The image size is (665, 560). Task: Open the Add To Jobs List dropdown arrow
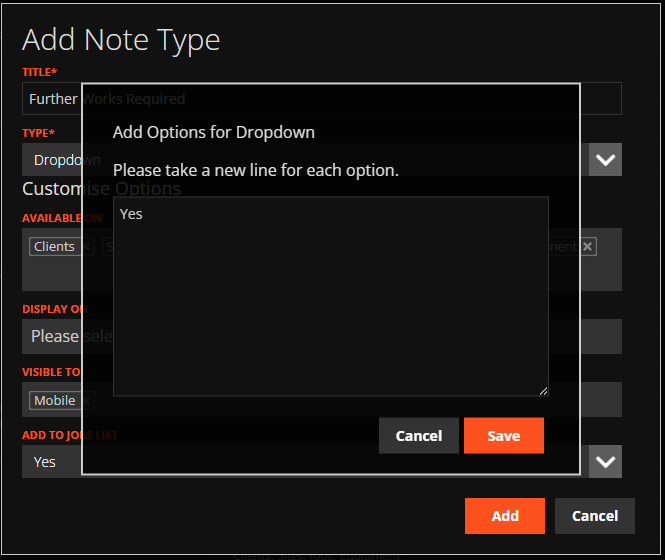(605, 462)
